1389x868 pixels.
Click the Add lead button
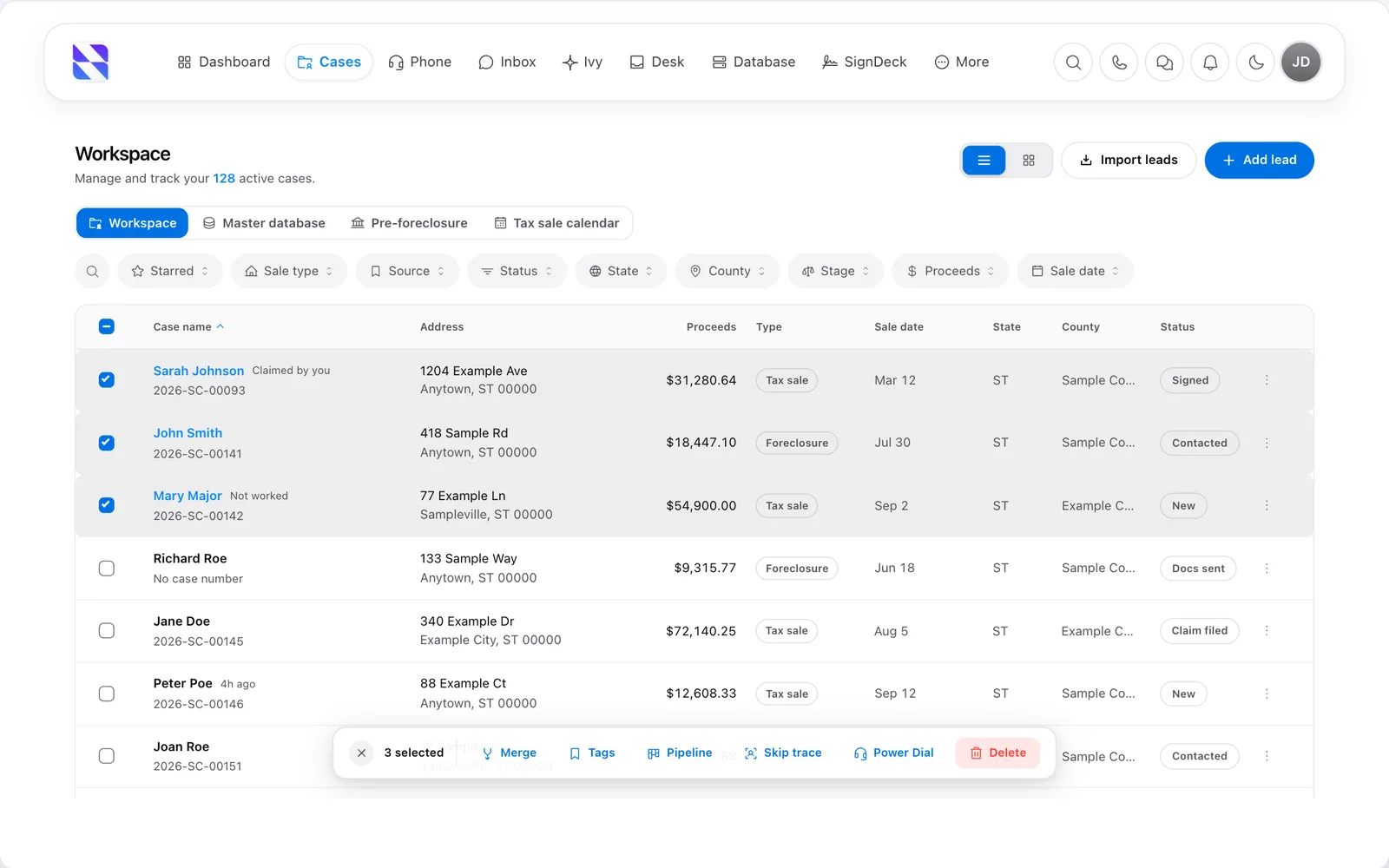pos(1259,161)
